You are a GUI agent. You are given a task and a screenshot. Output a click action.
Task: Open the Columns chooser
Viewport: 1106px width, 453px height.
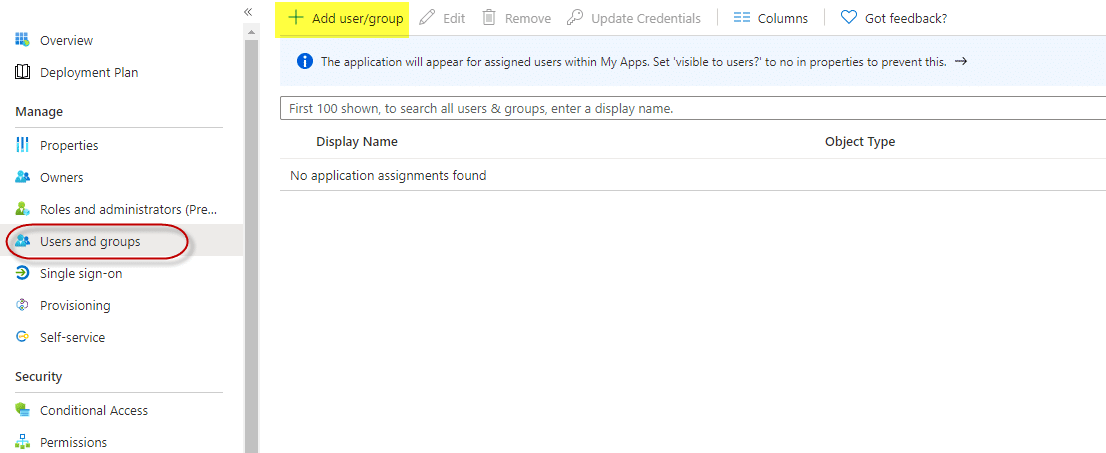click(x=770, y=18)
